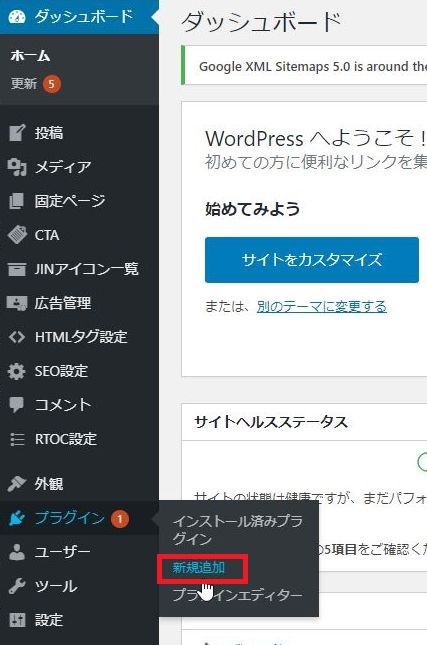Click the RTOC設定 list icon
427x645 pixels.
coord(17,439)
